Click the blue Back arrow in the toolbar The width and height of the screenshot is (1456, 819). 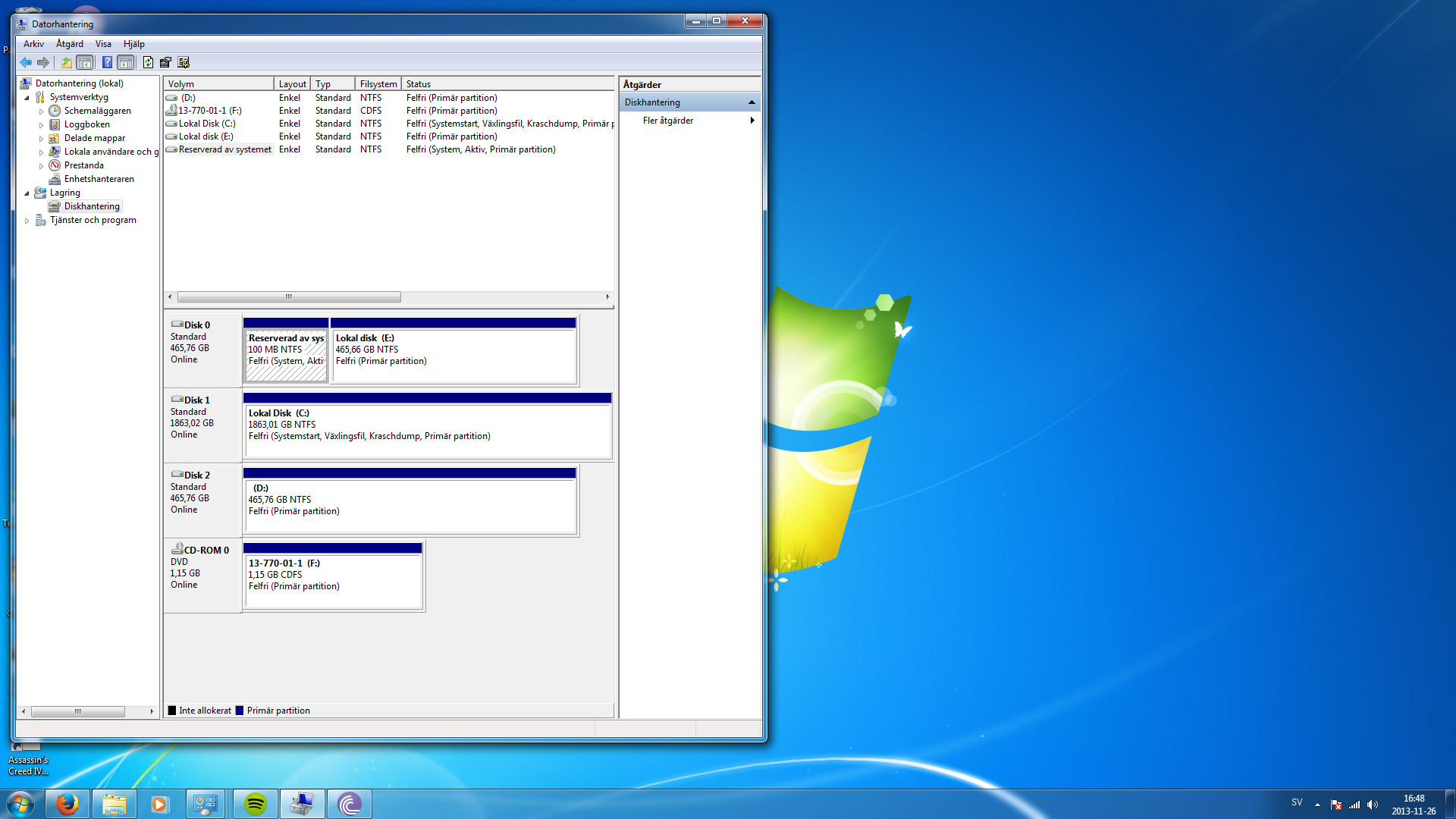coord(26,62)
